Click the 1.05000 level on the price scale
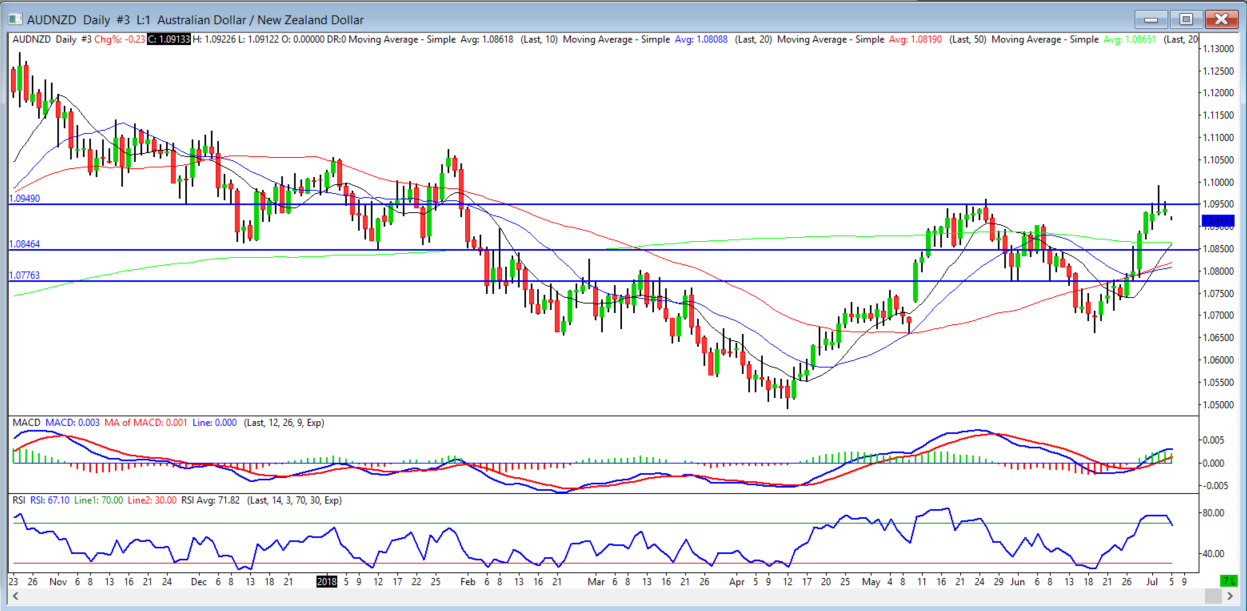Viewport: 1247px width, 611px height. tap(1217, 404)
